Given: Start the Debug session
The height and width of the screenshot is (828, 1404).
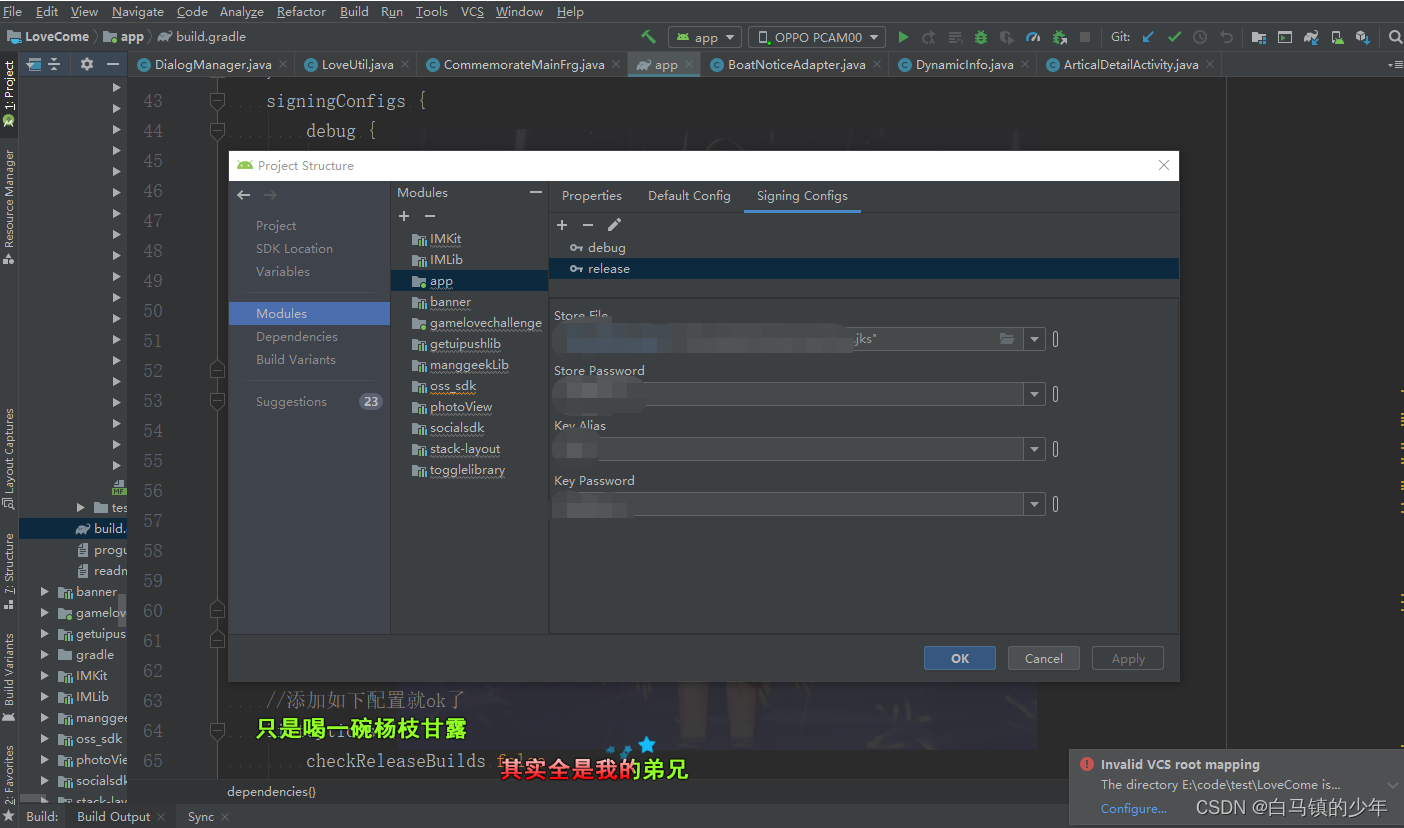Looking at the screenshot, I should [981, 37].
